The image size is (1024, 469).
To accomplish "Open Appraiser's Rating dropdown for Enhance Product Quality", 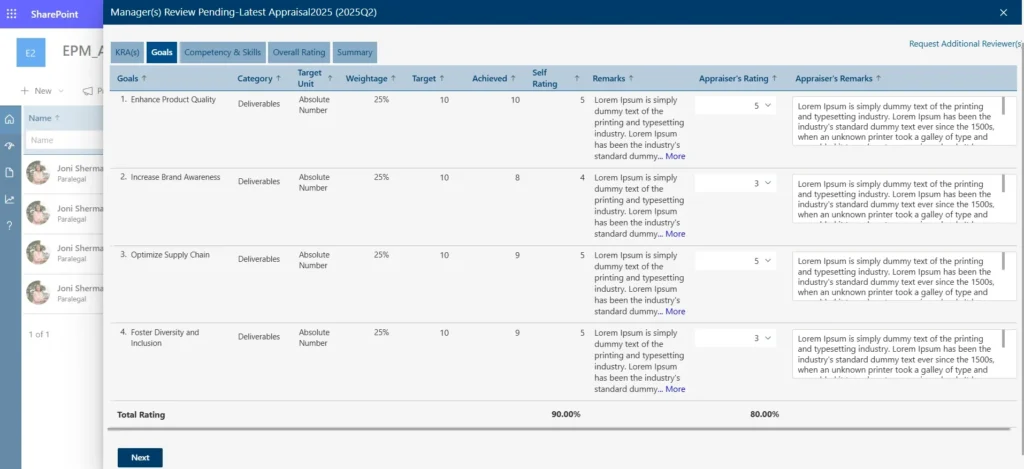I will tap(735, 105).
